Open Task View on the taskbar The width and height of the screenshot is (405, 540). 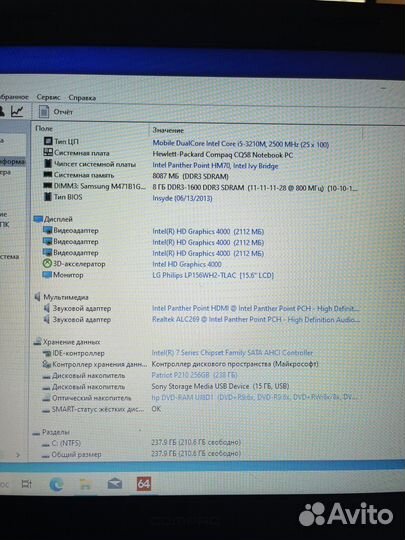tap(27, 484)
